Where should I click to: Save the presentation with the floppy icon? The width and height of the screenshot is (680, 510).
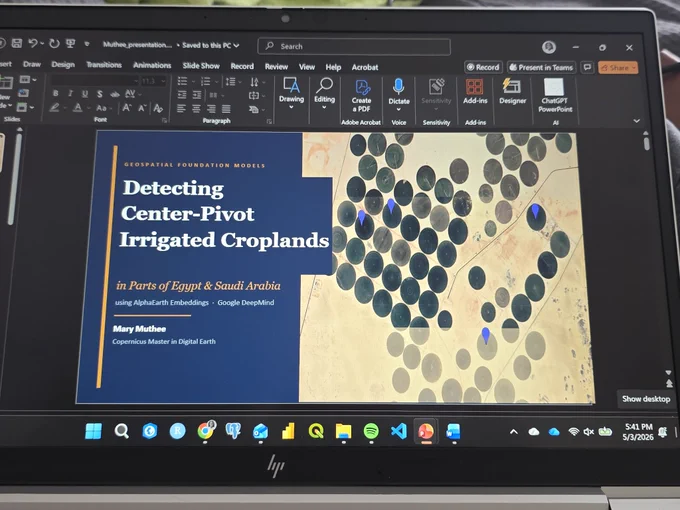(17, 43)
